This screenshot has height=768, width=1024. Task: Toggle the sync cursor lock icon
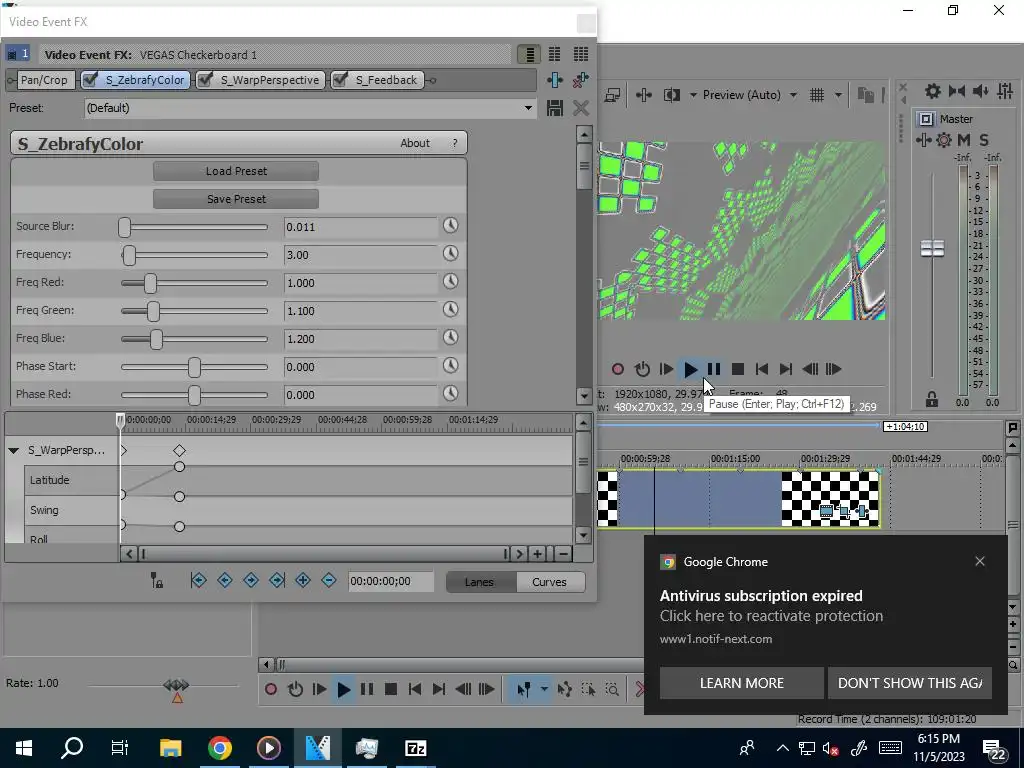[157, 581]
